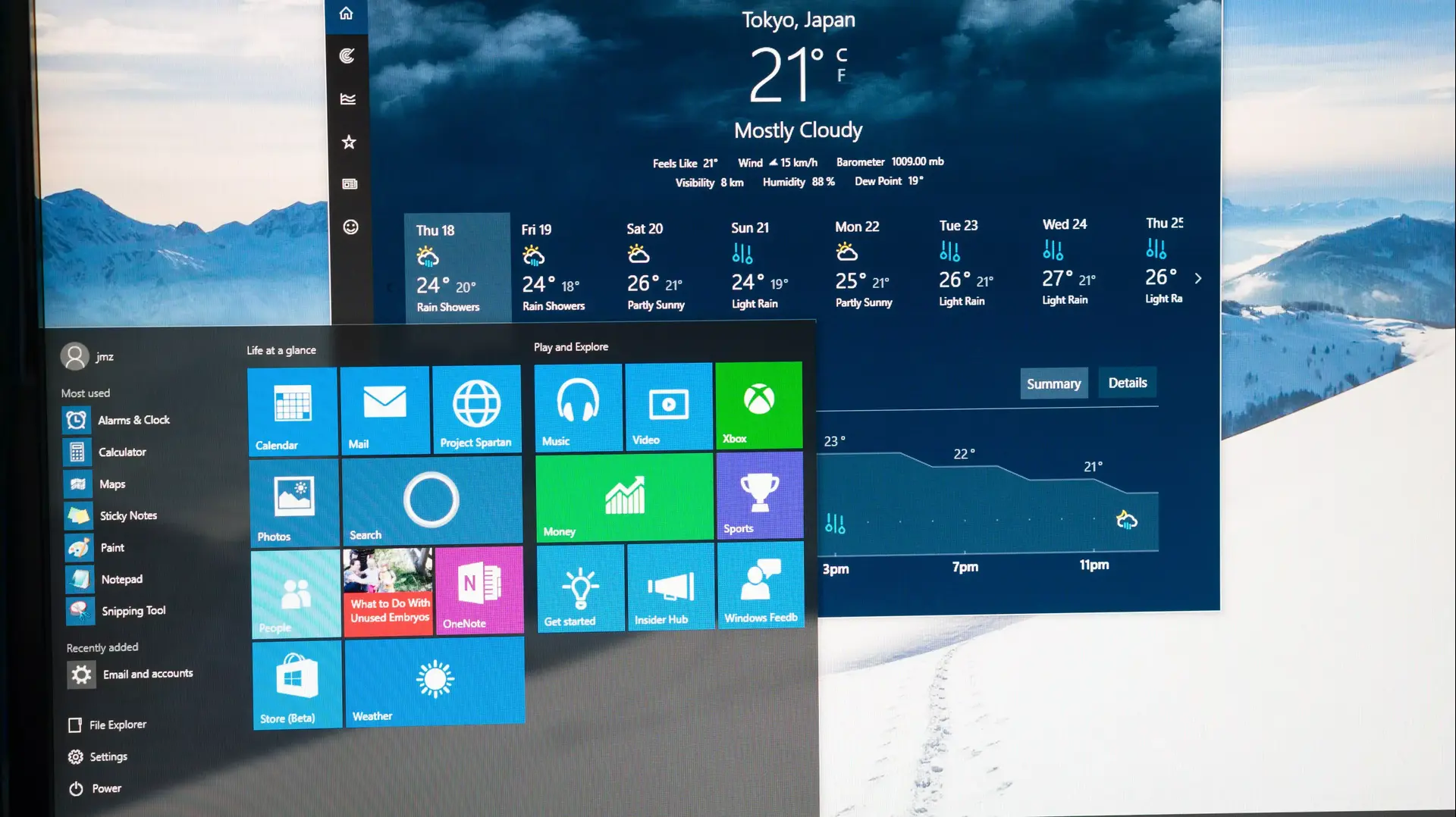Image resolution: width=1456 pixels, height=817 pixels.
Task: Select the Fri 19 forecast day
Action: pyautogui.click(x=554, y=268)
